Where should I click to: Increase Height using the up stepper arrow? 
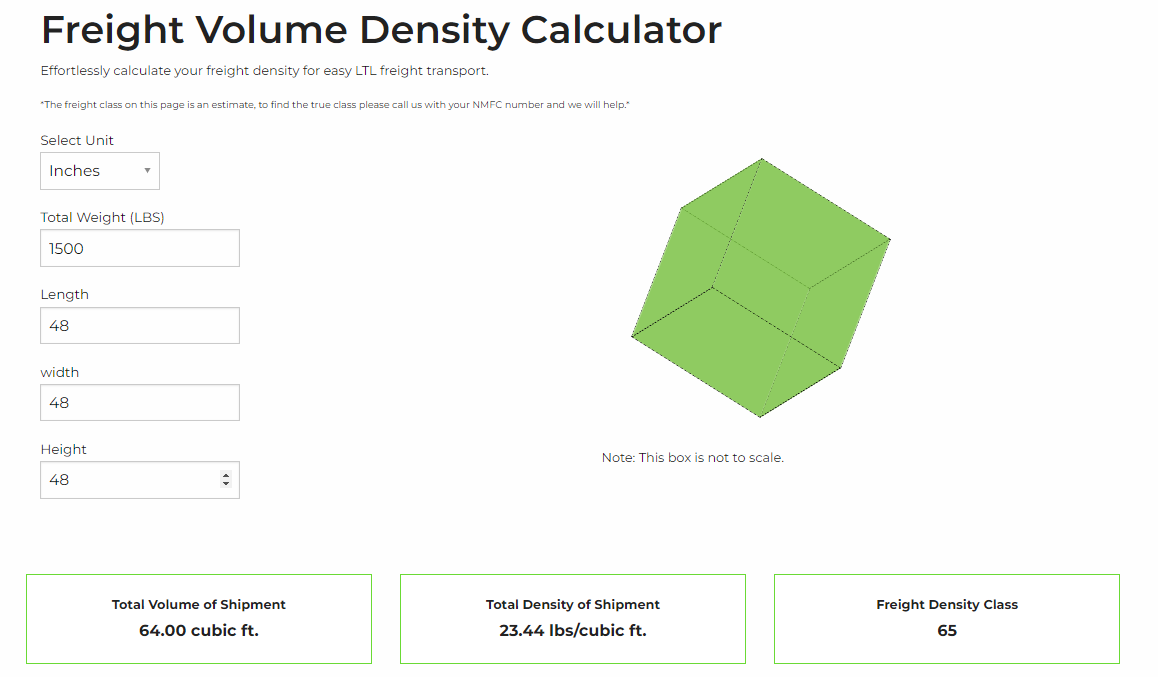coord(226,475)
